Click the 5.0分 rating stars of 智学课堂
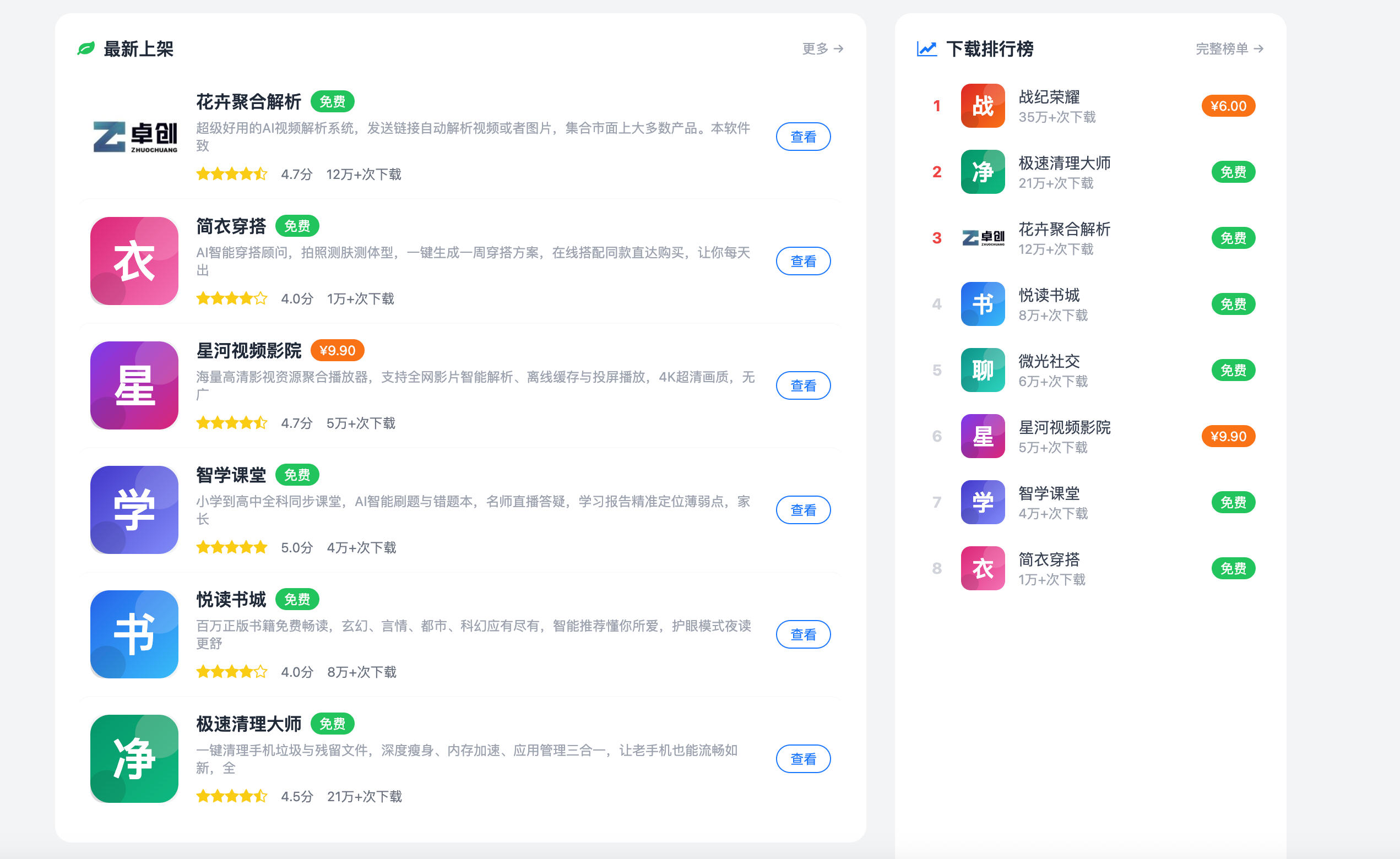1400x859 pixels. coord(232,548)
